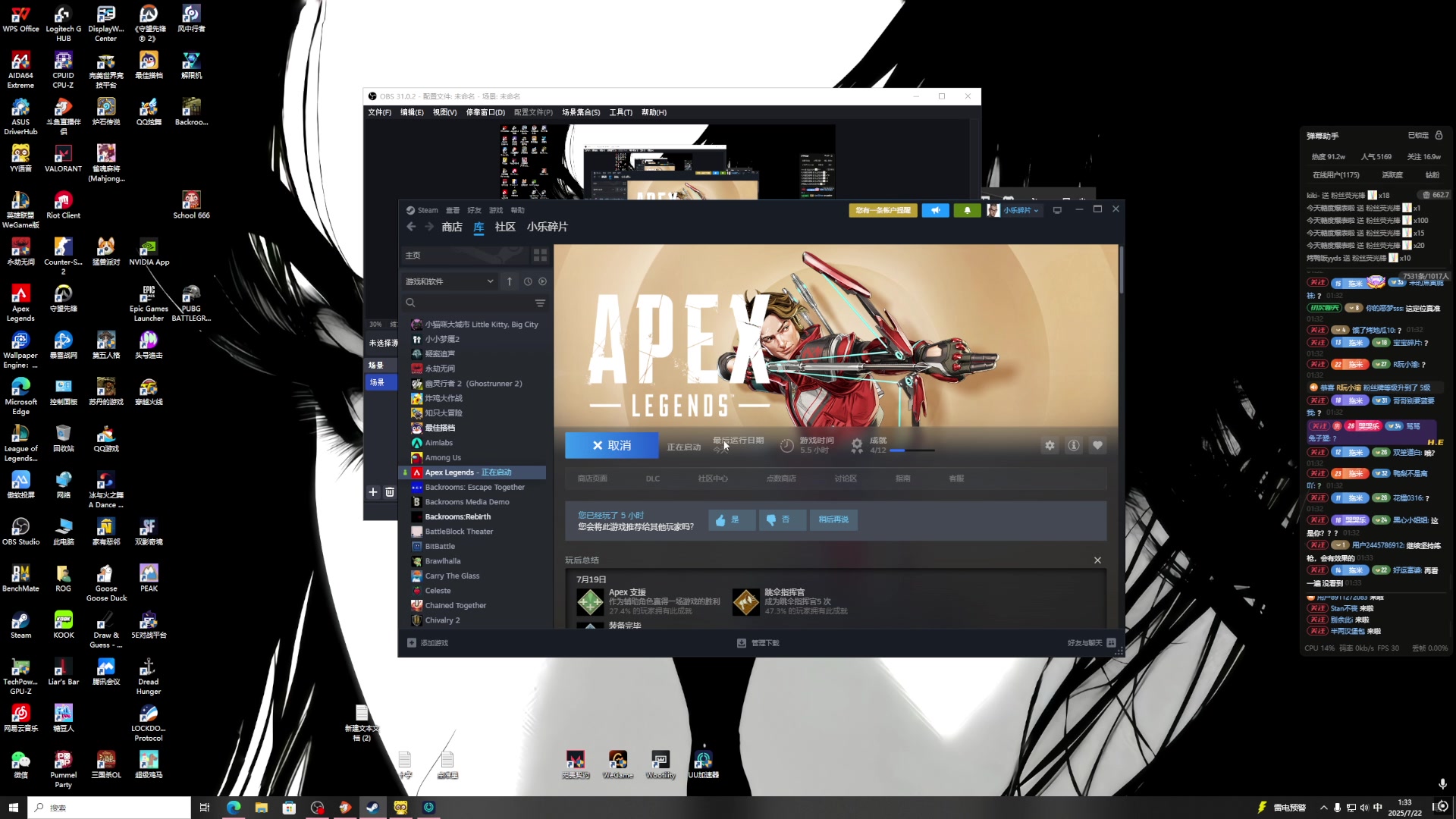The width and height of the screenshot is (1456, 819).
Task: Open 文件(F) menu in OBS
Action: (x=379, y=112)
